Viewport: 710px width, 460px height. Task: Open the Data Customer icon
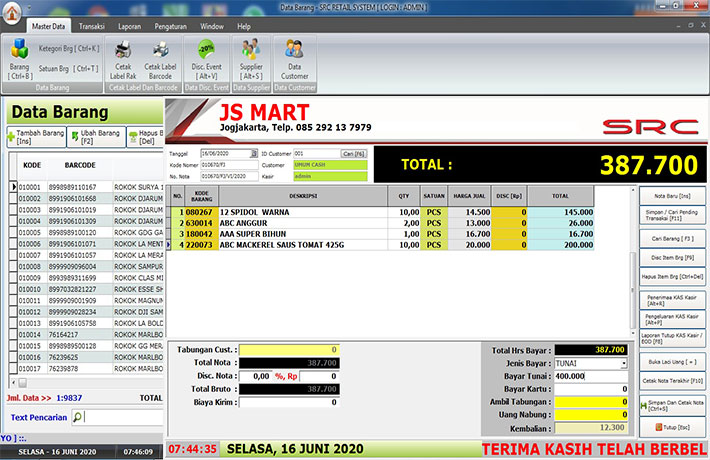point(294,59)
